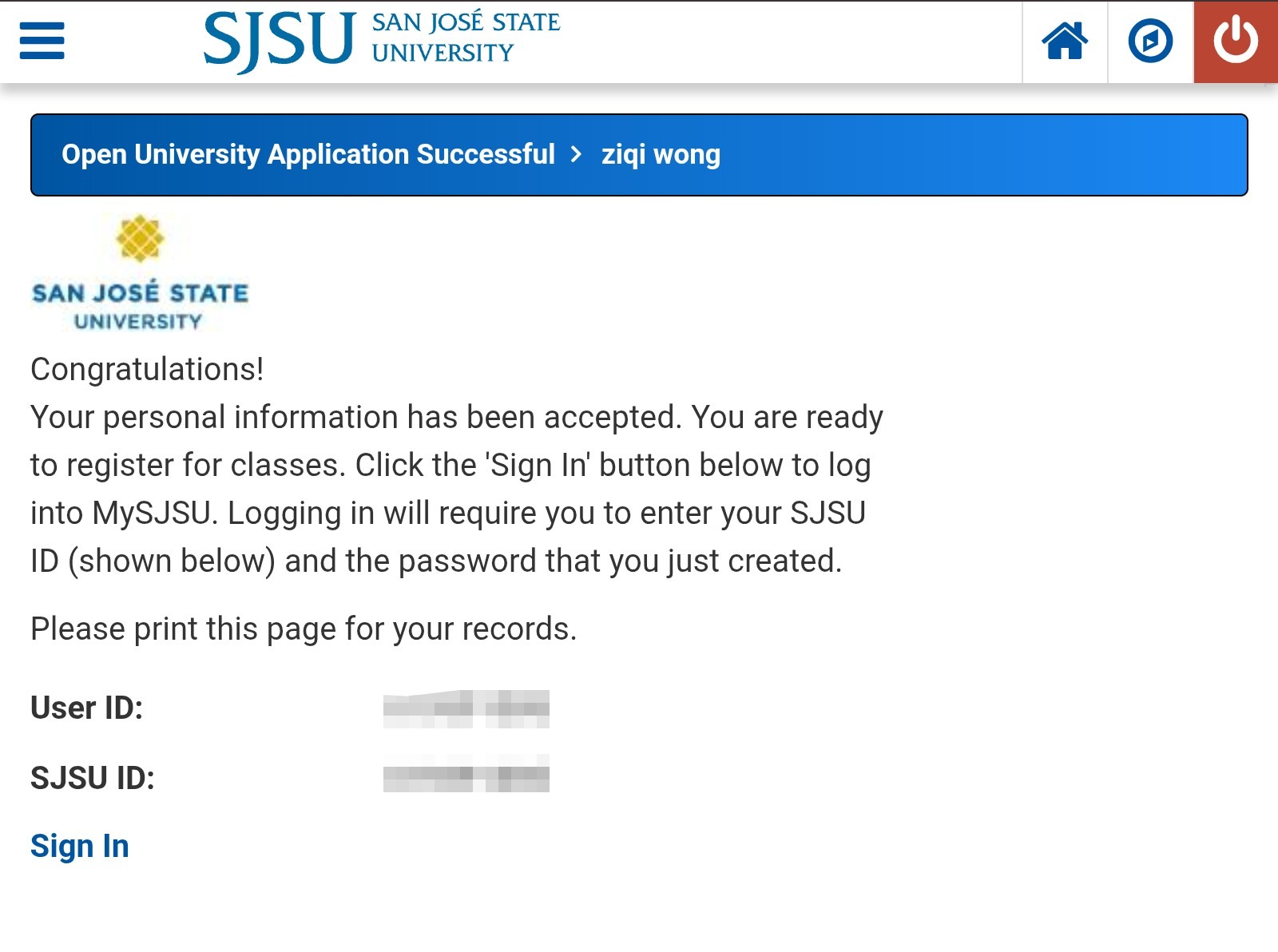Click the blurred User ID value
1278x952 pixels.
coord(466,708)
